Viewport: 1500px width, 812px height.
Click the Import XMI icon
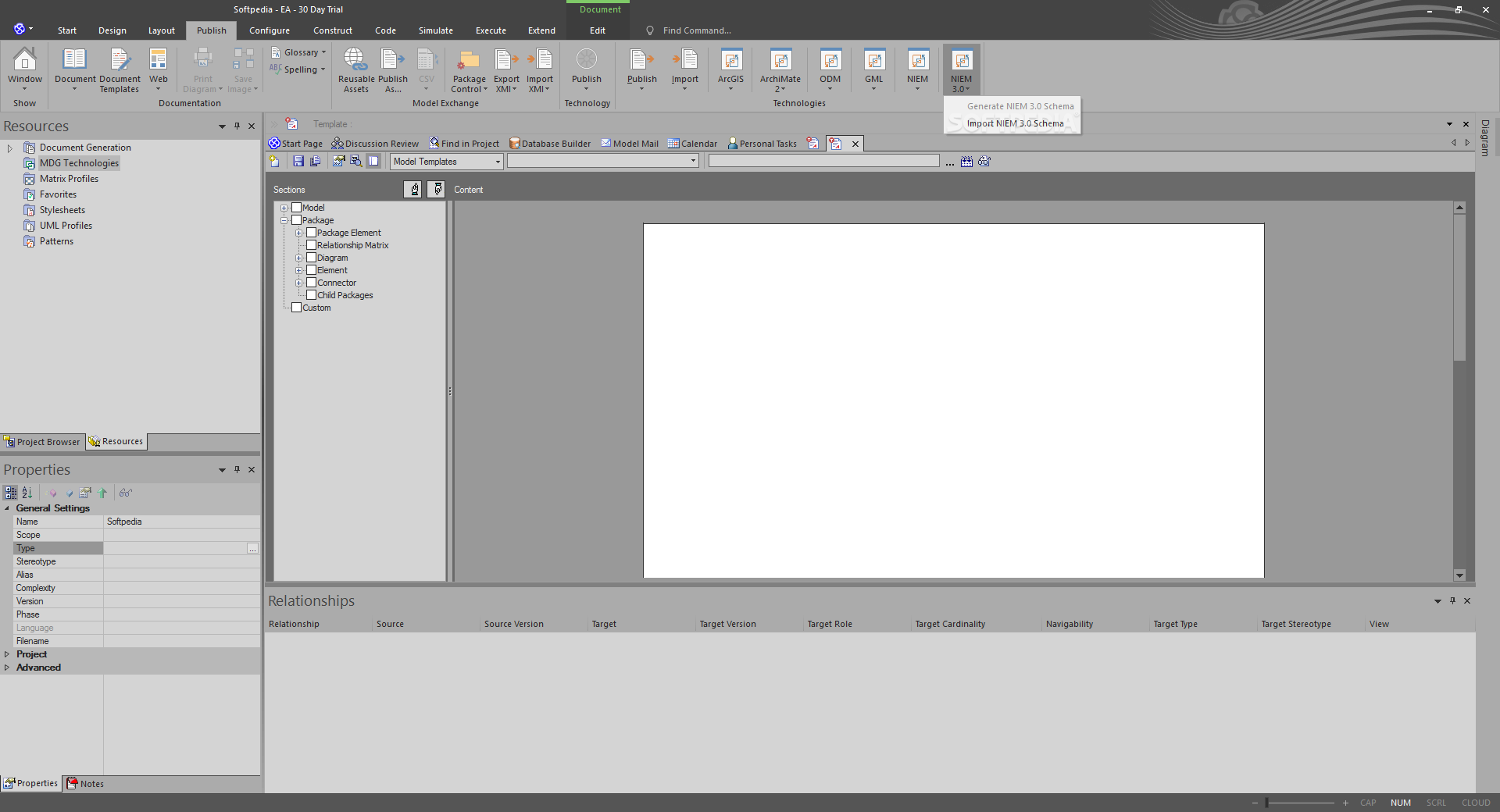coord(540,69)
